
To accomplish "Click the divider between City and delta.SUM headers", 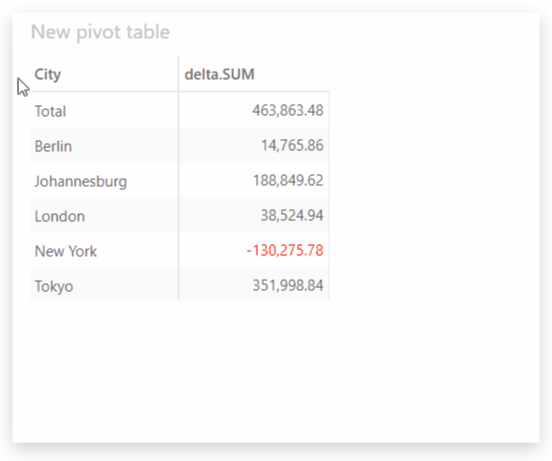I will tap(178, 73).
